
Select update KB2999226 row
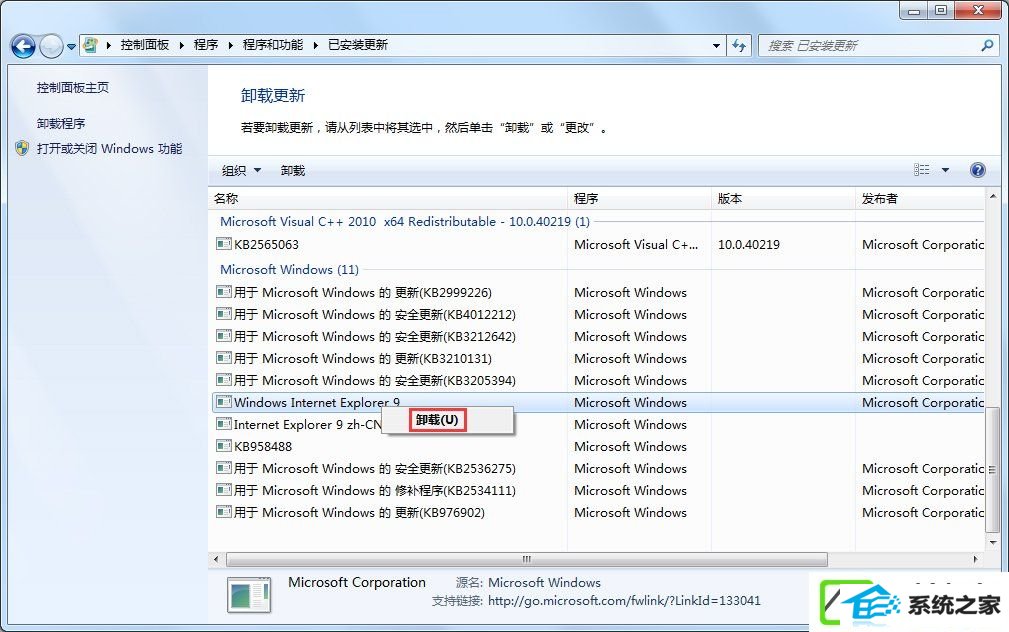pos(598,293)
